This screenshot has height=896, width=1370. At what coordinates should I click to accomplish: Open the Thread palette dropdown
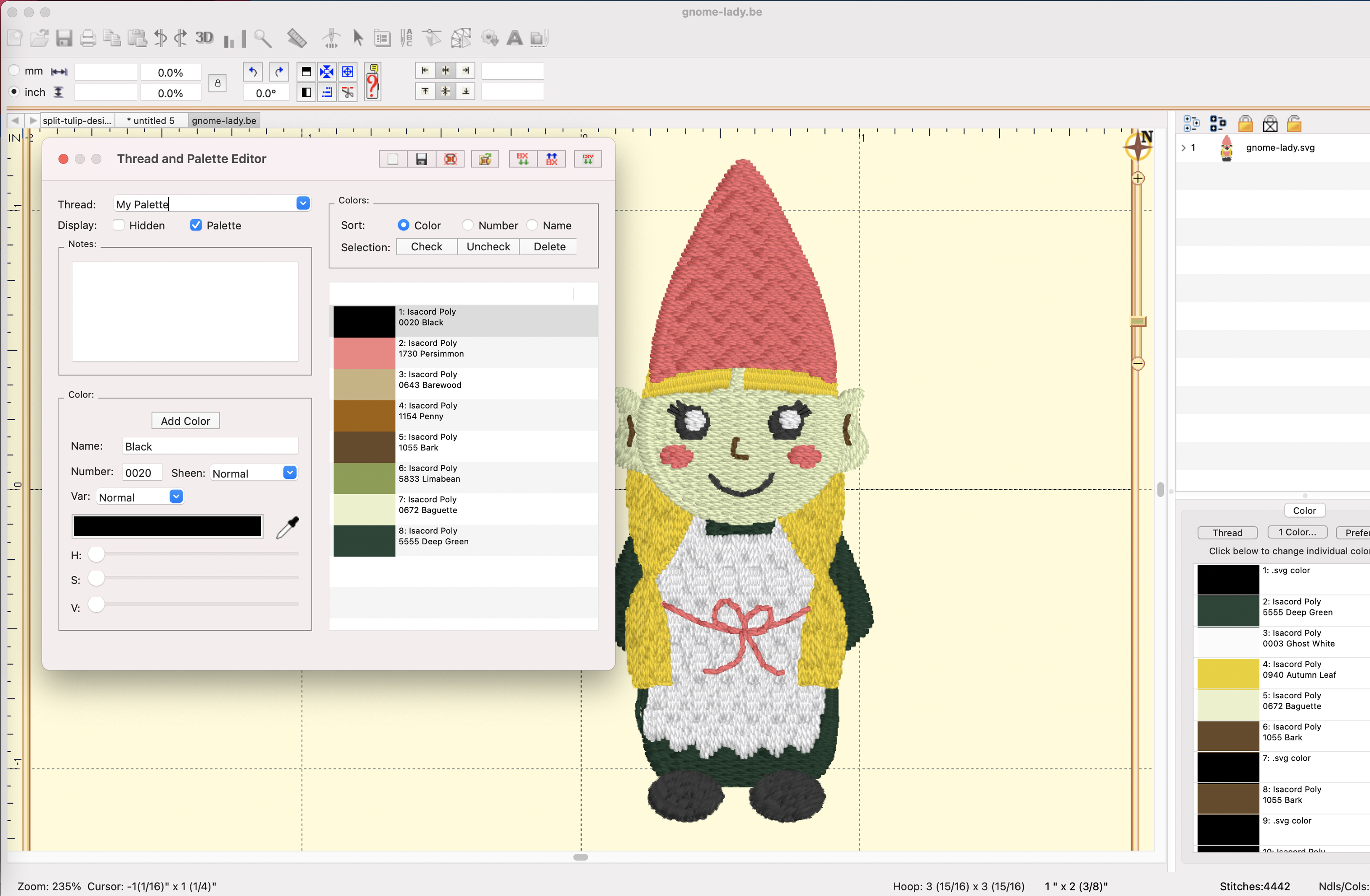303,203
